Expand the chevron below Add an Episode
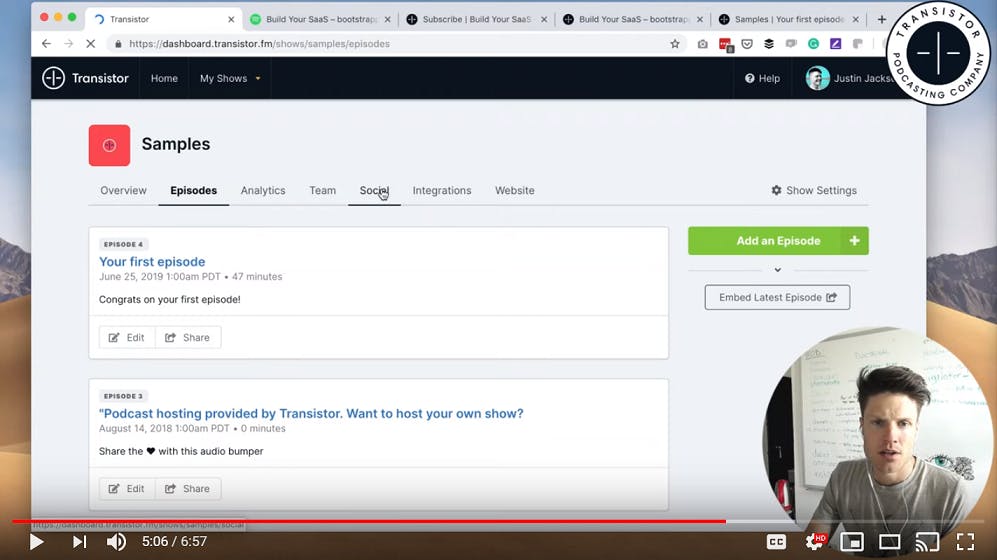 [778, 270]
